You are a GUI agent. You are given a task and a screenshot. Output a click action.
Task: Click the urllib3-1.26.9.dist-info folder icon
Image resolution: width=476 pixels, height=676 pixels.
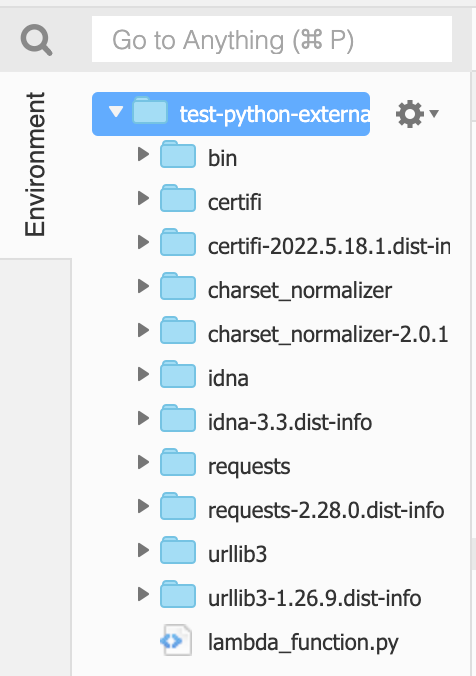pyautogui.click(x=178, y=594)
